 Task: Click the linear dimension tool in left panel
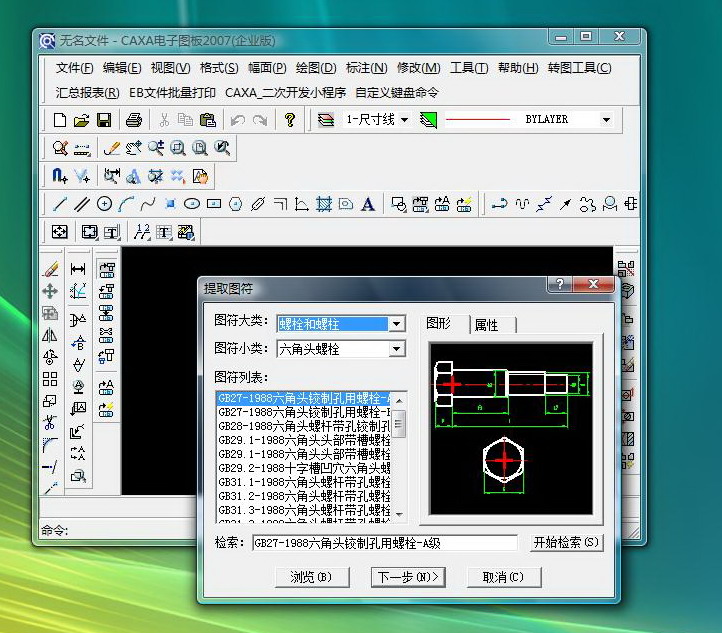coord(78,268)
